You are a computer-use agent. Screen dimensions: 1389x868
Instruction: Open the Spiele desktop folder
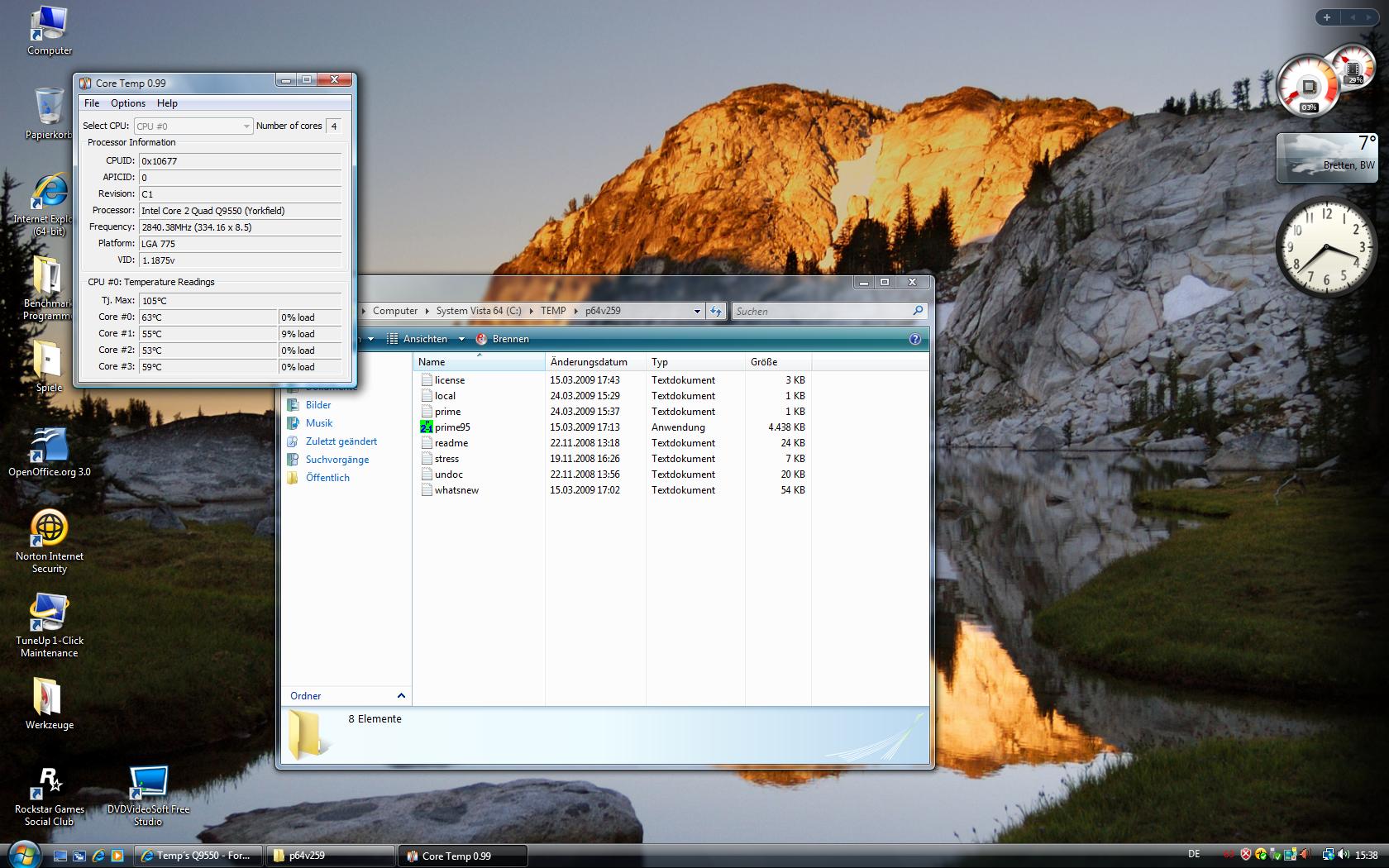click(x=49, y=366)
